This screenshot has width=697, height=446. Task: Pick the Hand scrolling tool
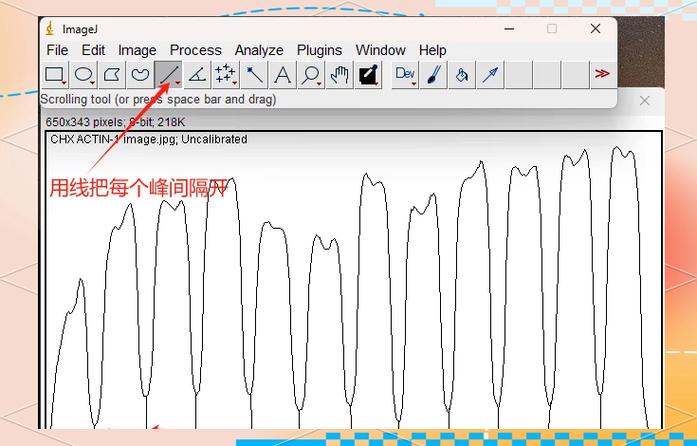(x=339, y=75)
